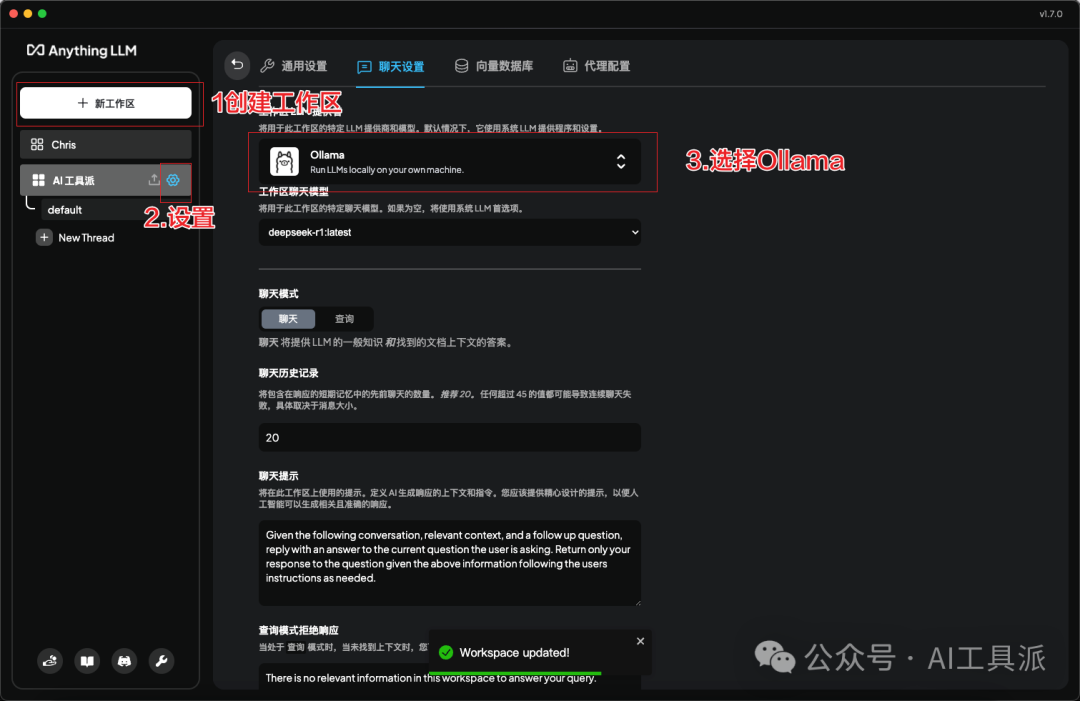Click the v1.7.0 version label
This screenshot has height=701, width=1080.
pos(1051,14)
